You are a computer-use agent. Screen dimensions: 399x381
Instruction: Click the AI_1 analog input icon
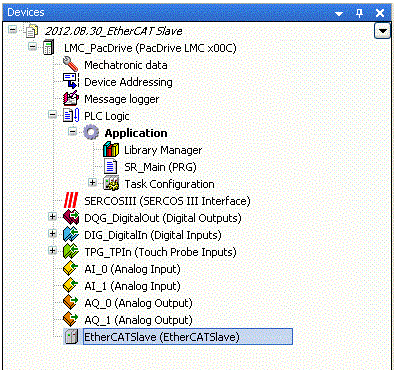71,285
